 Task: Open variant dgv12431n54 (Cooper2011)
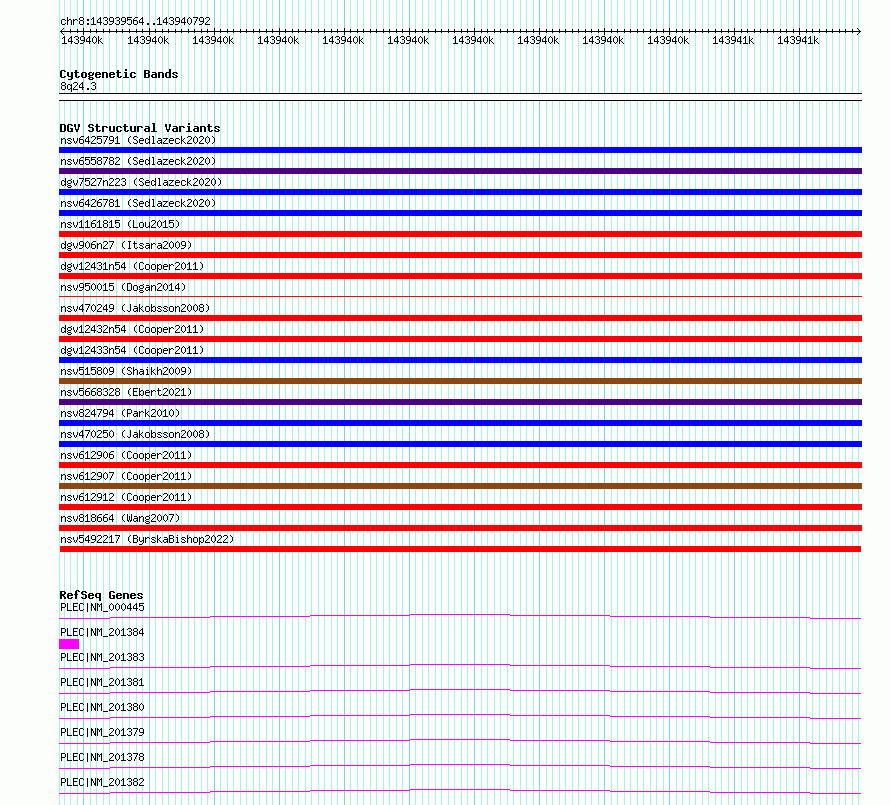132,266
